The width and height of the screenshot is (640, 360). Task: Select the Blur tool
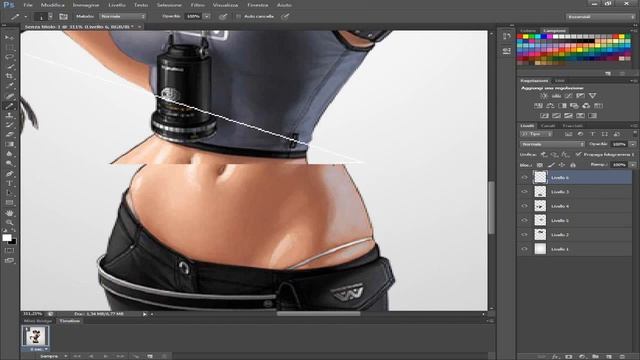tap(9, 154)
